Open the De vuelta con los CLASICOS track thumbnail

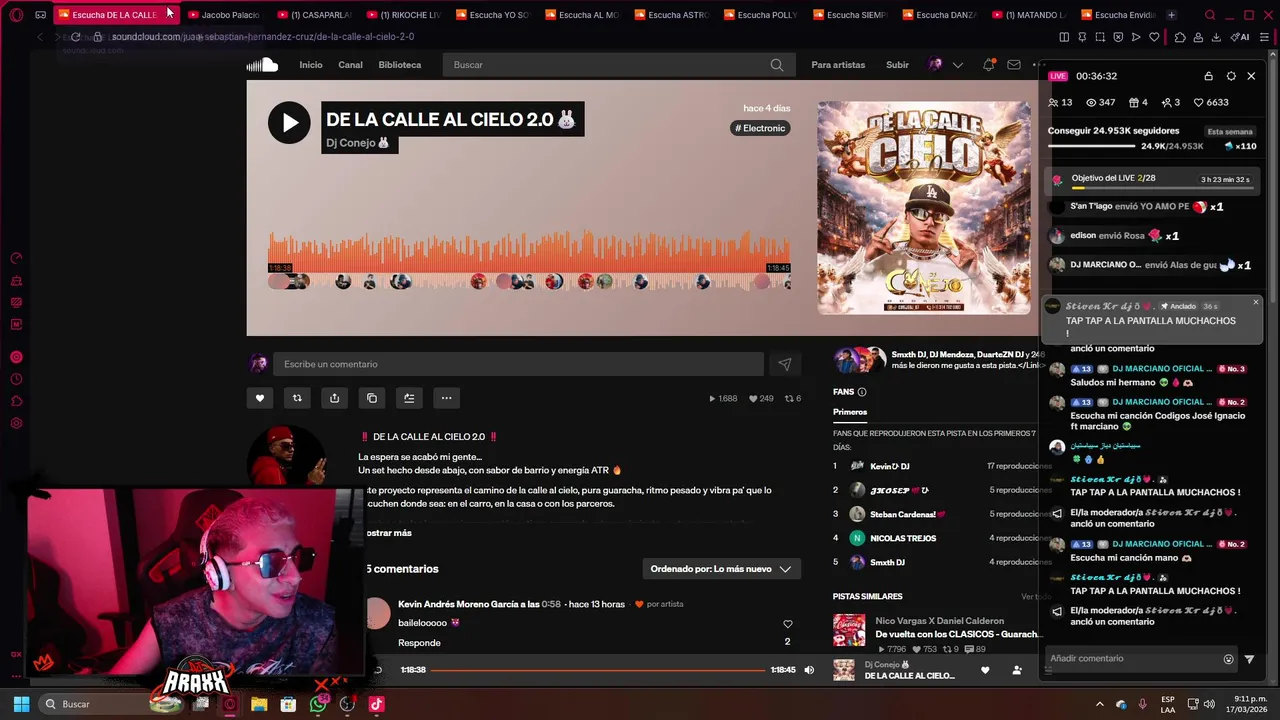coord(849,630)
